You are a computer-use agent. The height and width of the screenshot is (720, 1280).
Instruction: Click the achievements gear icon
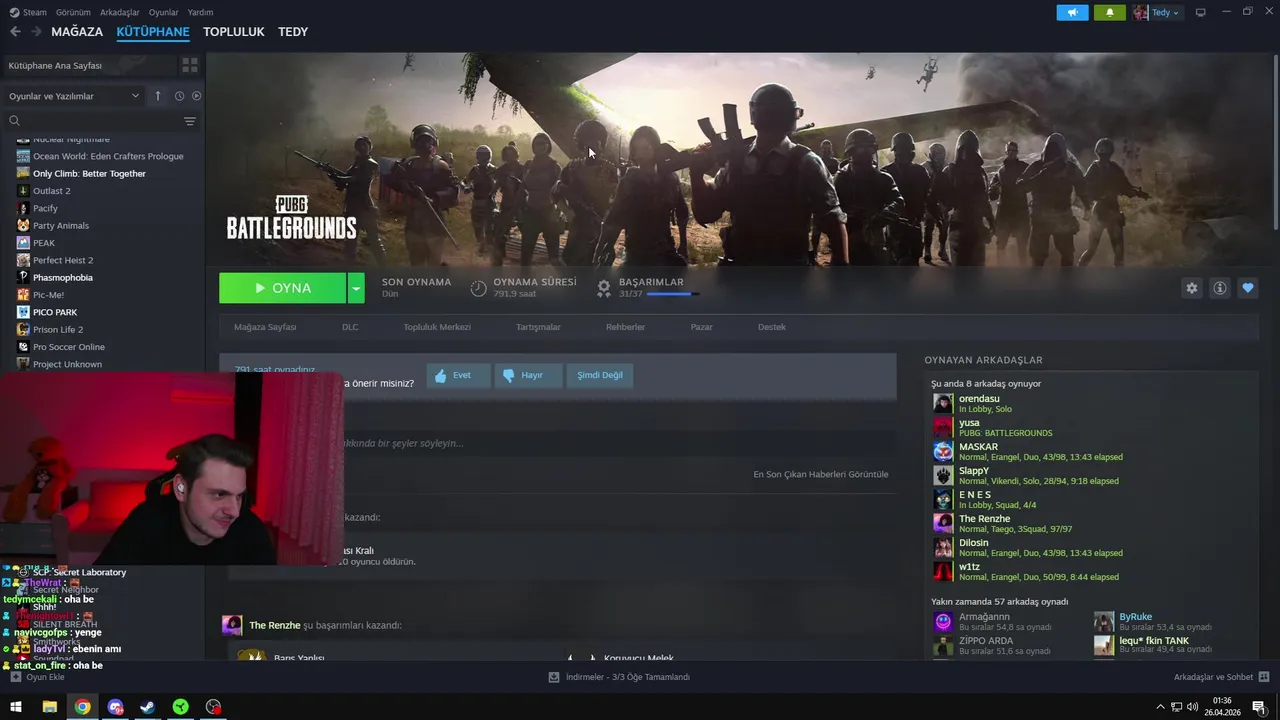click(x=604, y=288)
